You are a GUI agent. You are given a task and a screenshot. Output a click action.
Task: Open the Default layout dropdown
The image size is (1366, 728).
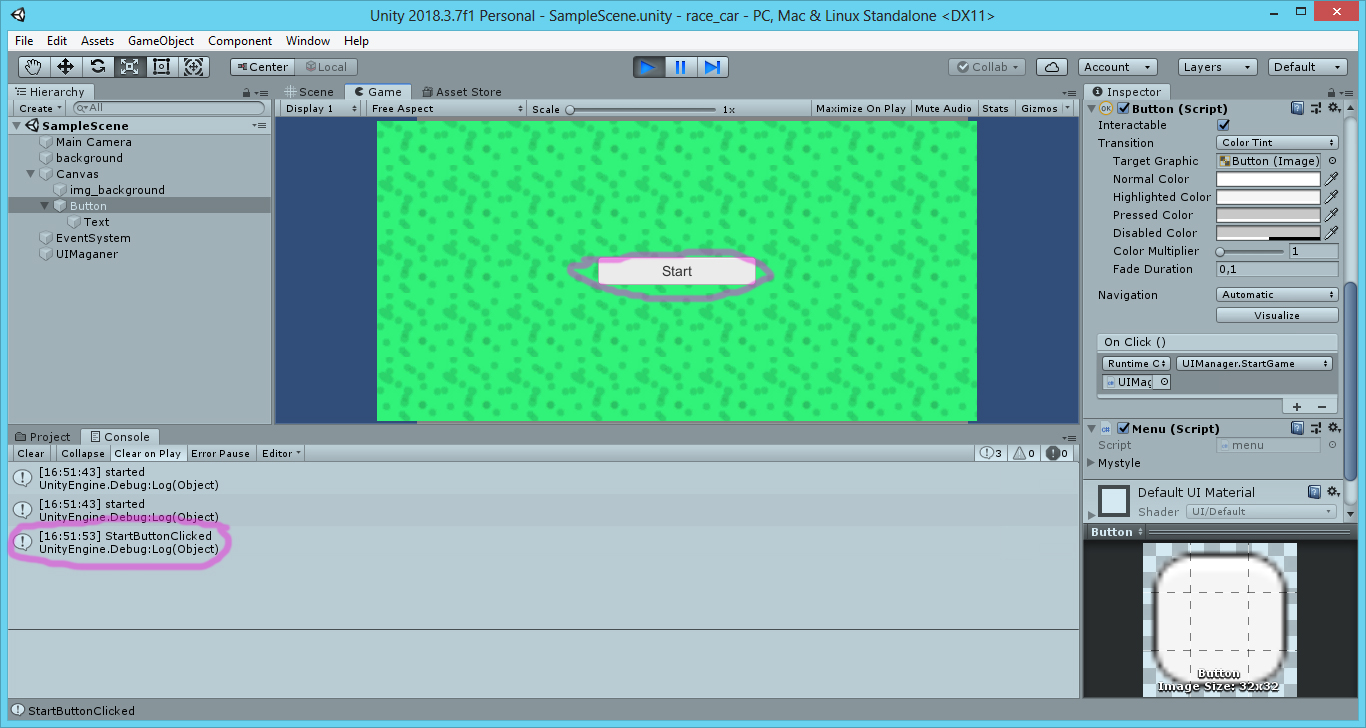pos(1309,67)
